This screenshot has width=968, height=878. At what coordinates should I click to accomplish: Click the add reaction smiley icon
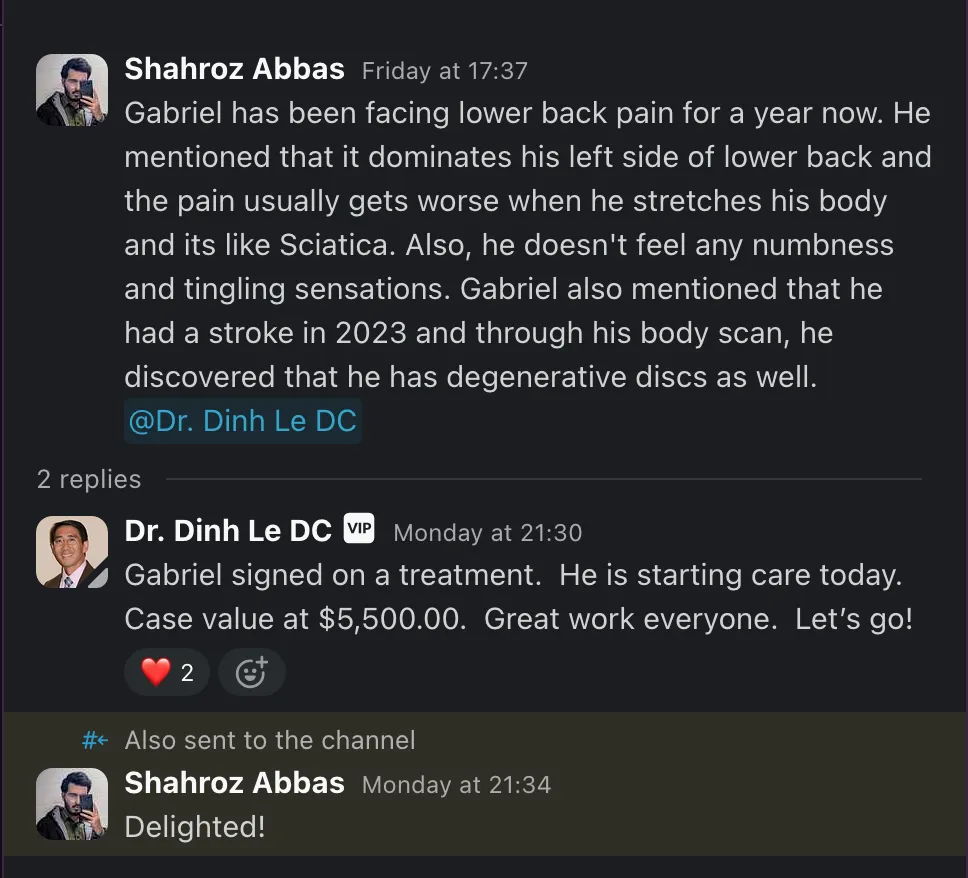(251, 673)
